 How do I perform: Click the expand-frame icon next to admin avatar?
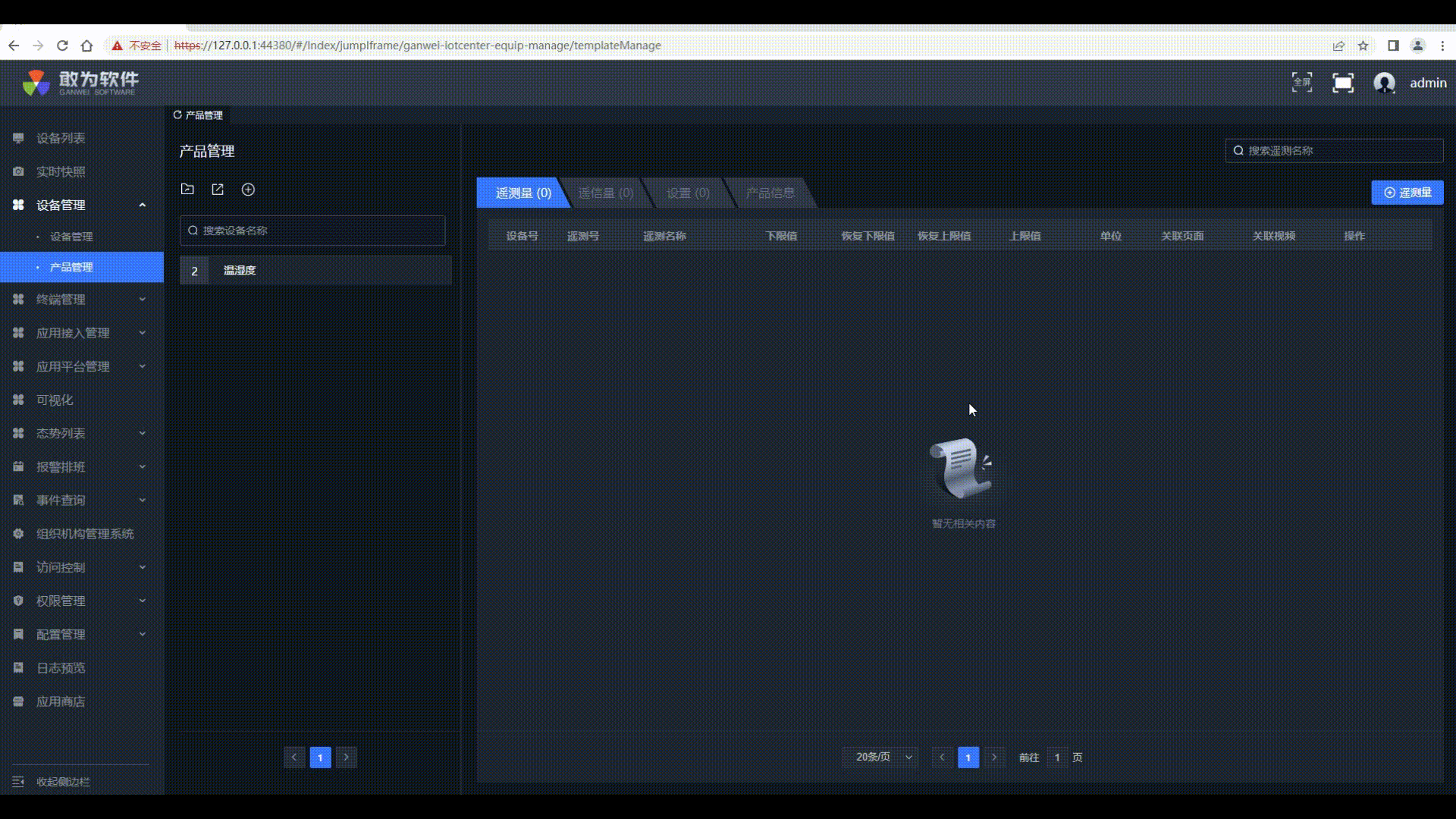tap(1342, 83)
